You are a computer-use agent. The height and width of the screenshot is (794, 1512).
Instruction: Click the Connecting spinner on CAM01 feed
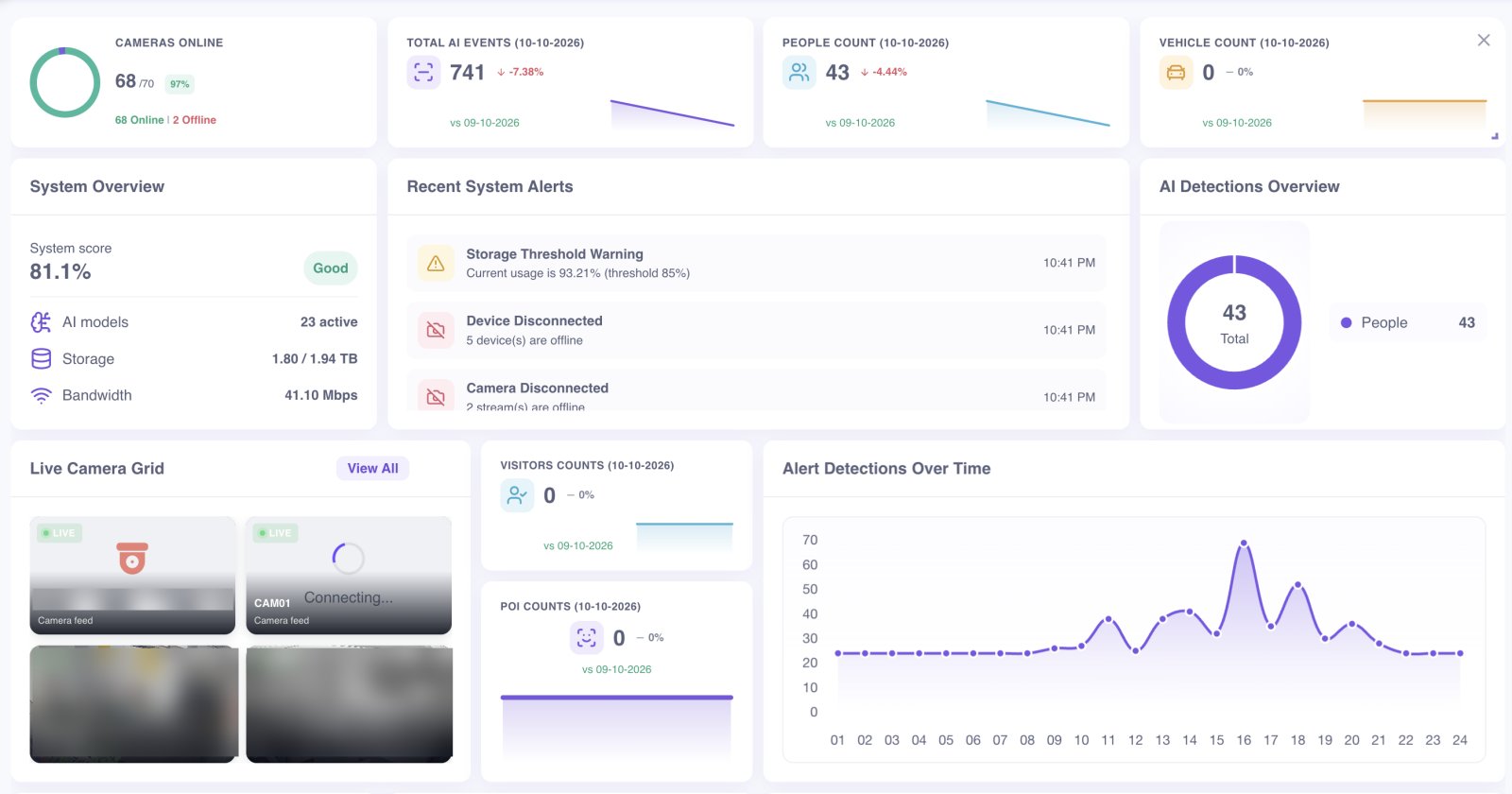[348, 559]
